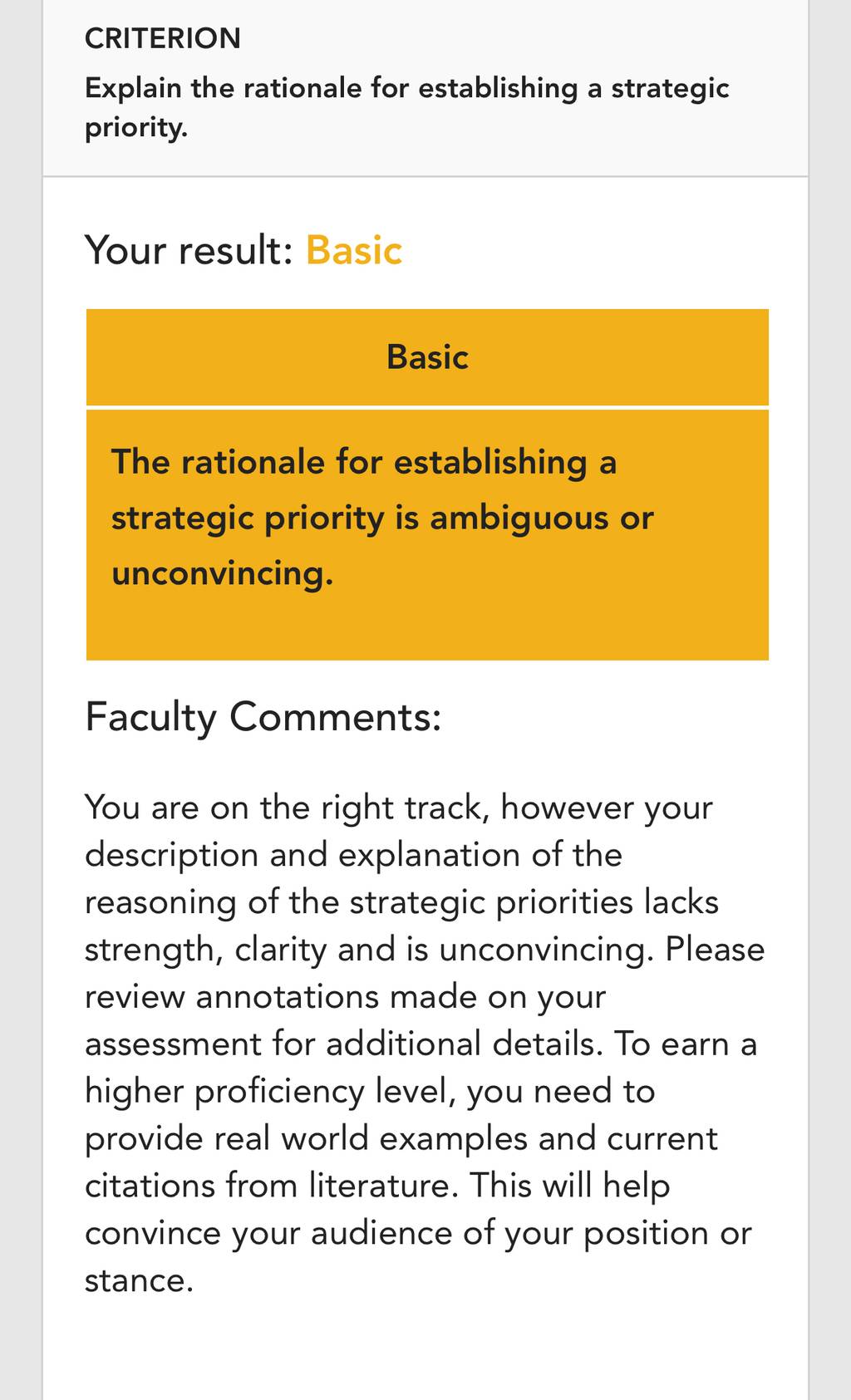This screenshot has height=1400, width=851.
Task: Click 'The rationale for establishing a' line
Action: (x=364, y=462)
